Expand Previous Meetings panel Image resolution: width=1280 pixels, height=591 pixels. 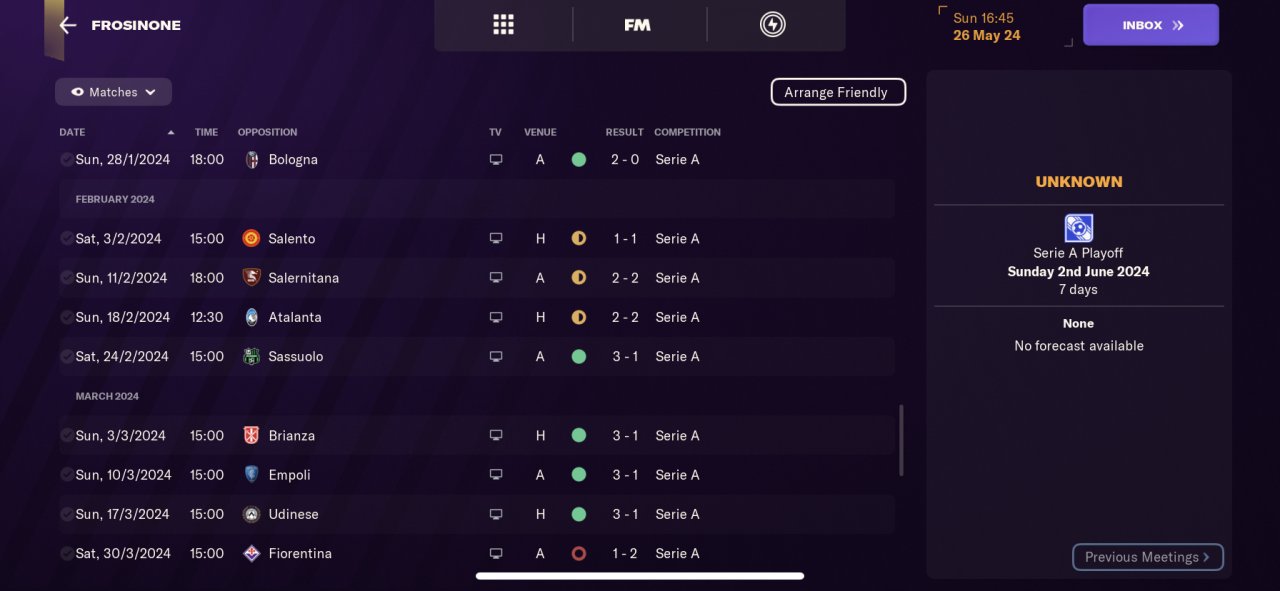tap(1147, 557)
